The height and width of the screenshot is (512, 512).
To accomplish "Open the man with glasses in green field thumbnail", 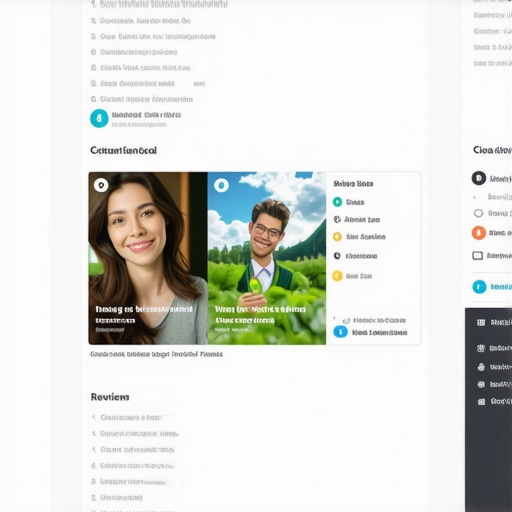I will pyautogui.click(x=267, y=258).
